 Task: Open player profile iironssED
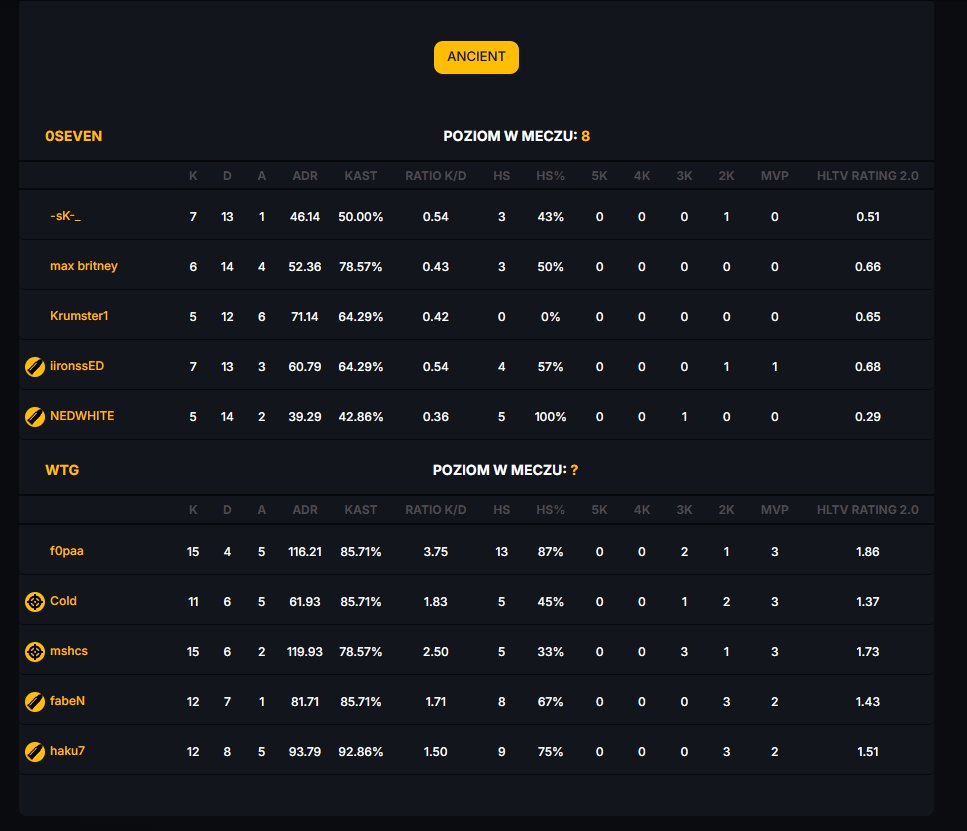77,366
